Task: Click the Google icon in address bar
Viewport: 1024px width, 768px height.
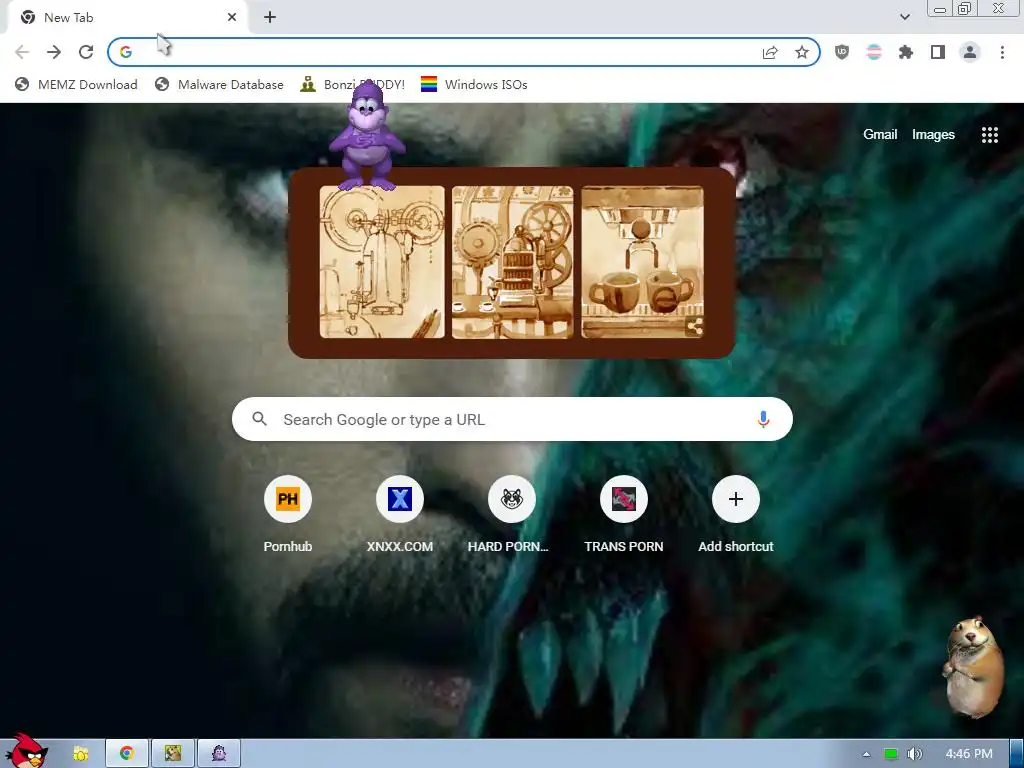Action: click(x=126, y=52)
